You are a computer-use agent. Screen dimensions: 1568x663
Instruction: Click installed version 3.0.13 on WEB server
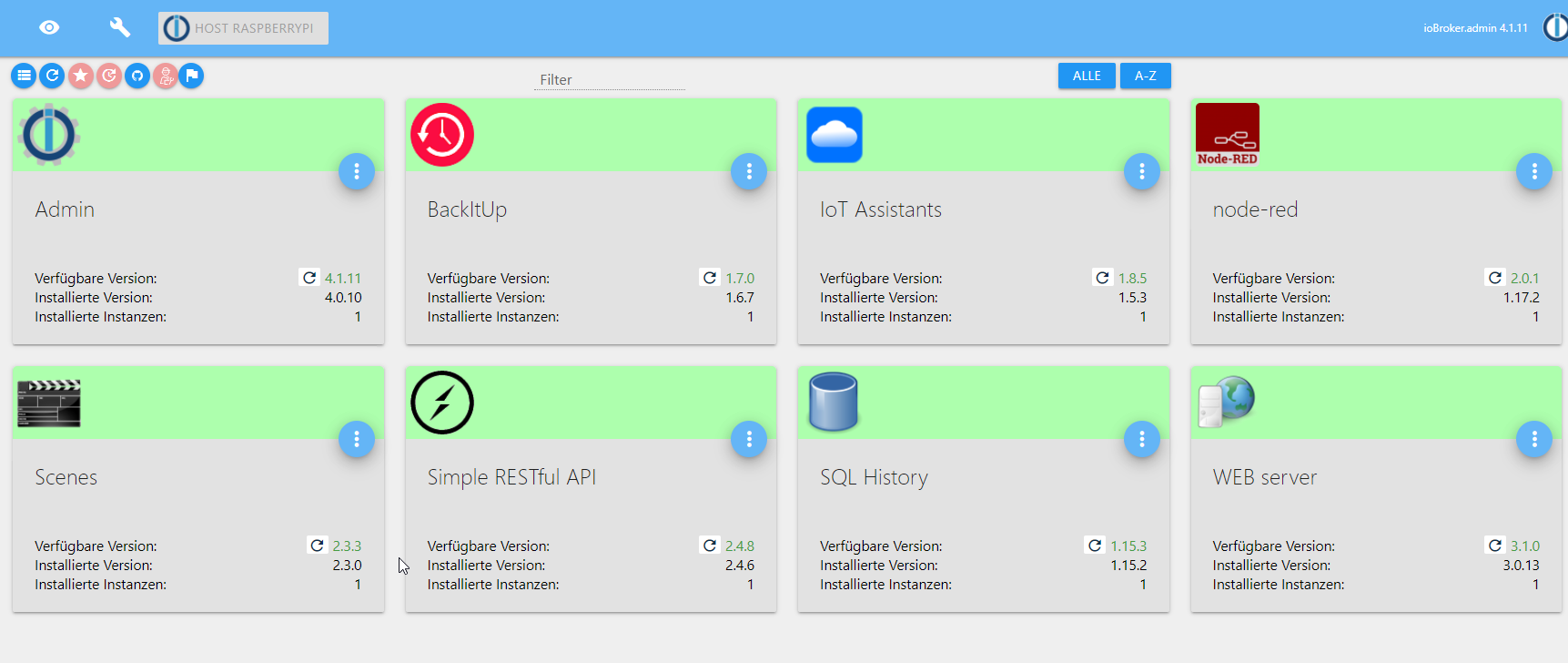point(1522,565)
